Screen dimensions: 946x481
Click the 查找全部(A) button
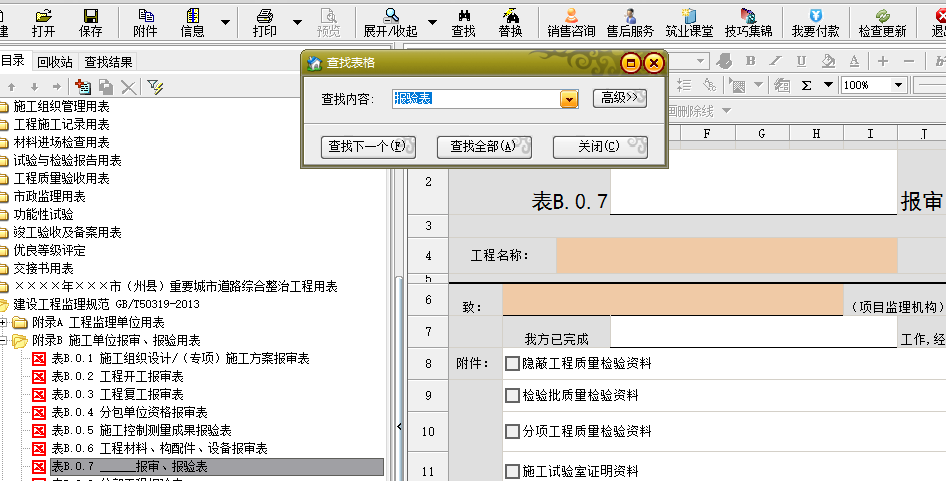point(483,147)
